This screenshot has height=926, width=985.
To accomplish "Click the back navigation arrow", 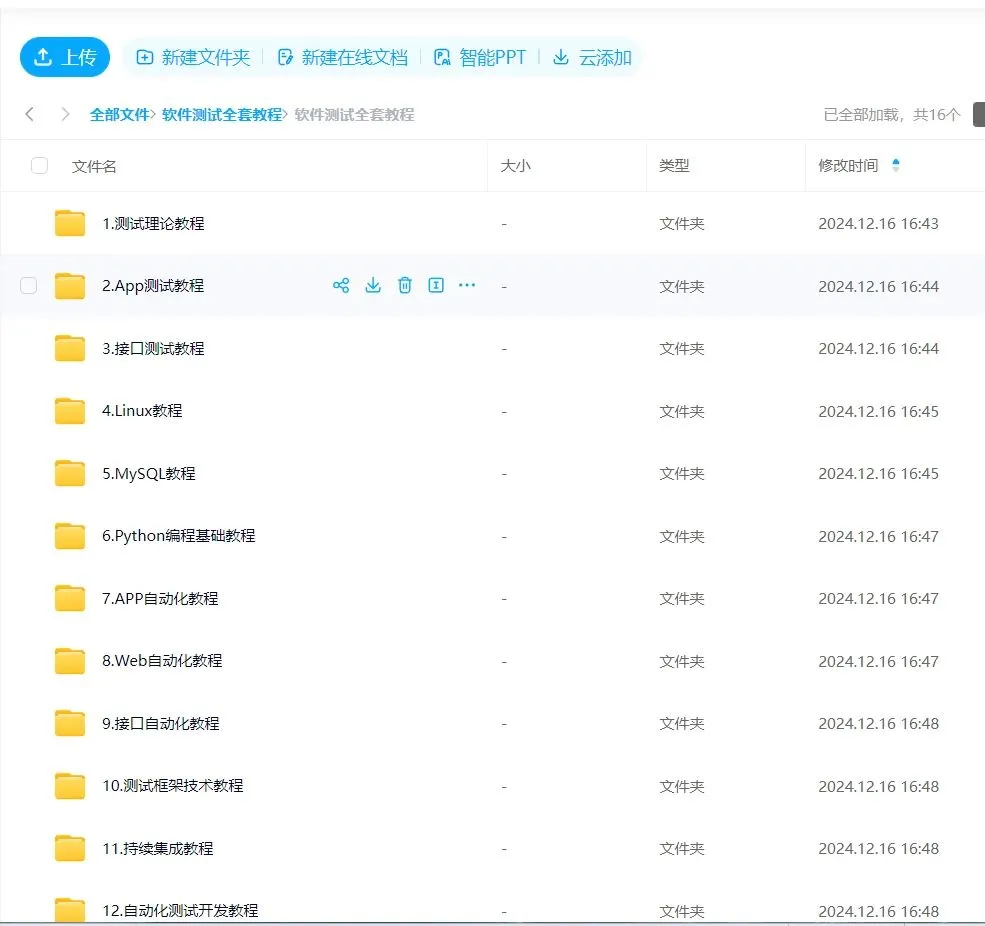I will 29,114.
